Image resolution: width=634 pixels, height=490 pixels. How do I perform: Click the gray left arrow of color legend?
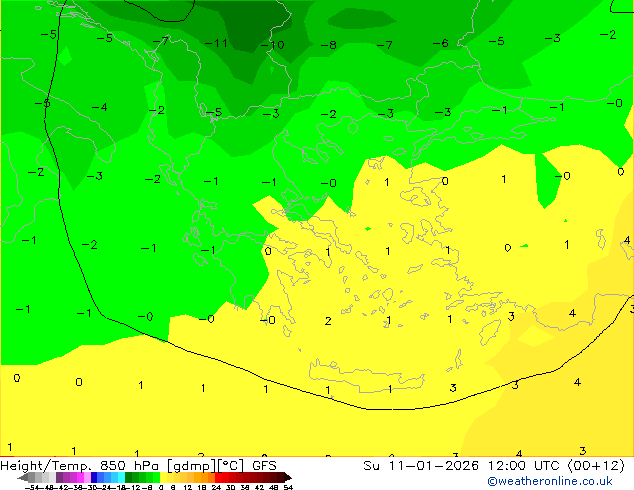point(22,477)
